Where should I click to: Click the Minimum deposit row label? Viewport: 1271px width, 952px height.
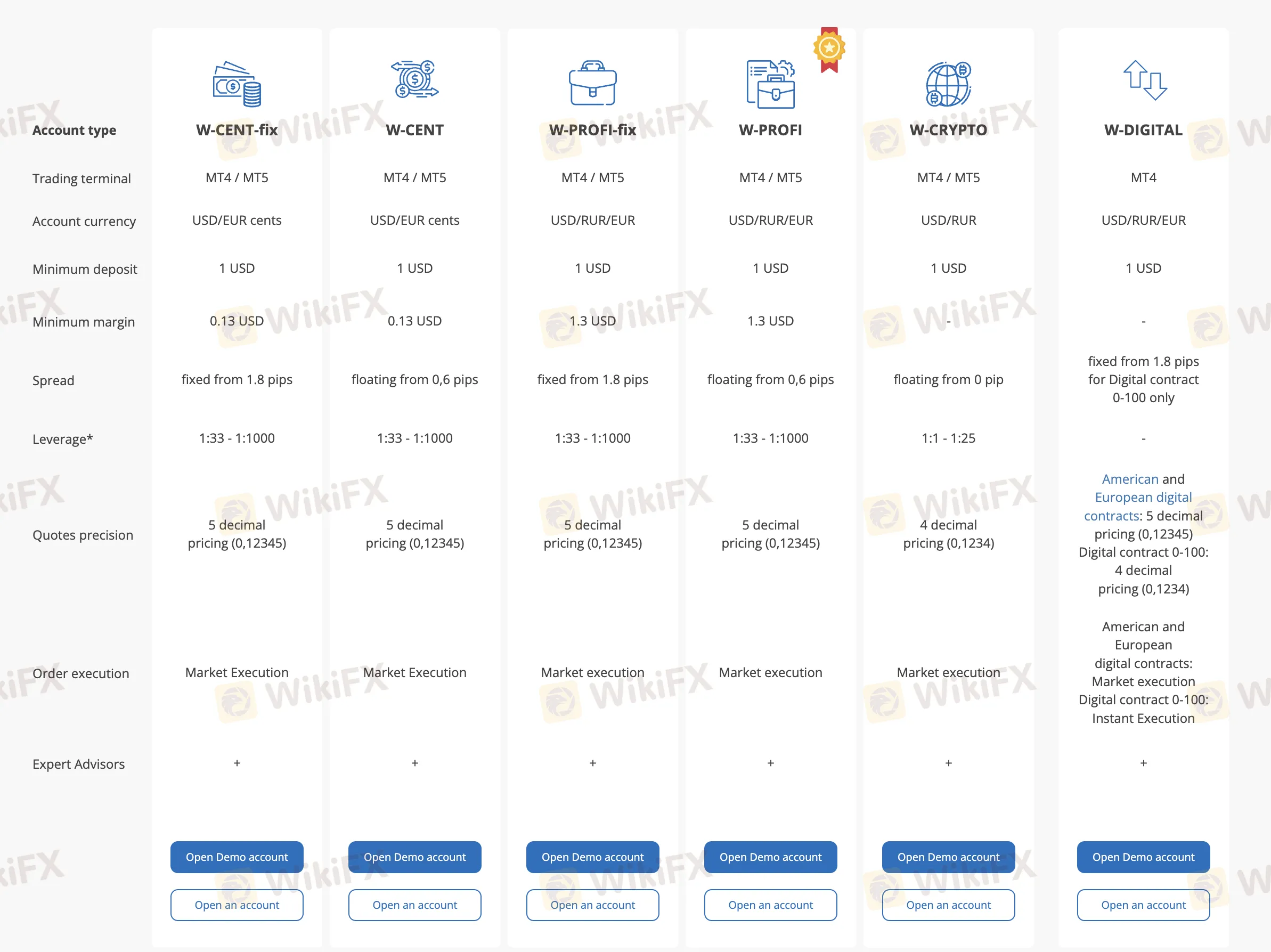85,269
